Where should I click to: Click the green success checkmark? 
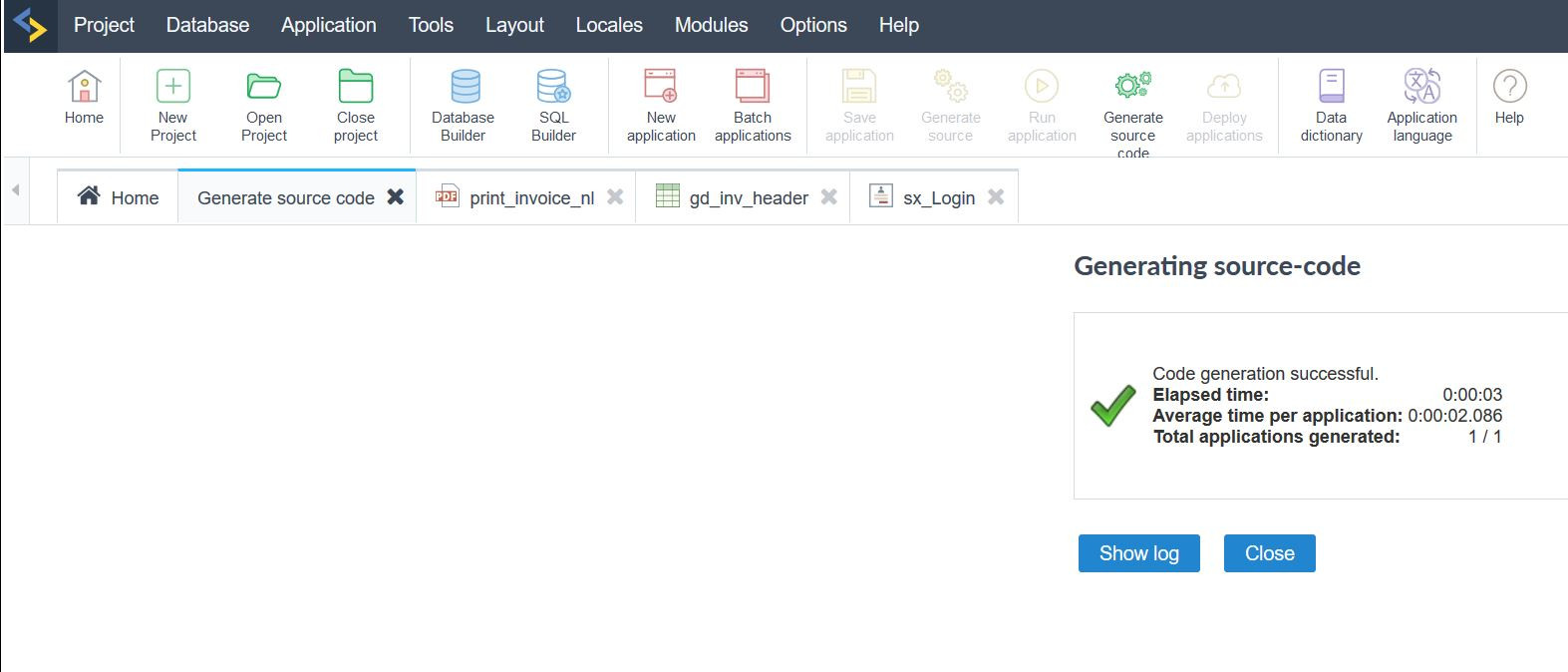pyautogui.click(x=1113, y=406)
